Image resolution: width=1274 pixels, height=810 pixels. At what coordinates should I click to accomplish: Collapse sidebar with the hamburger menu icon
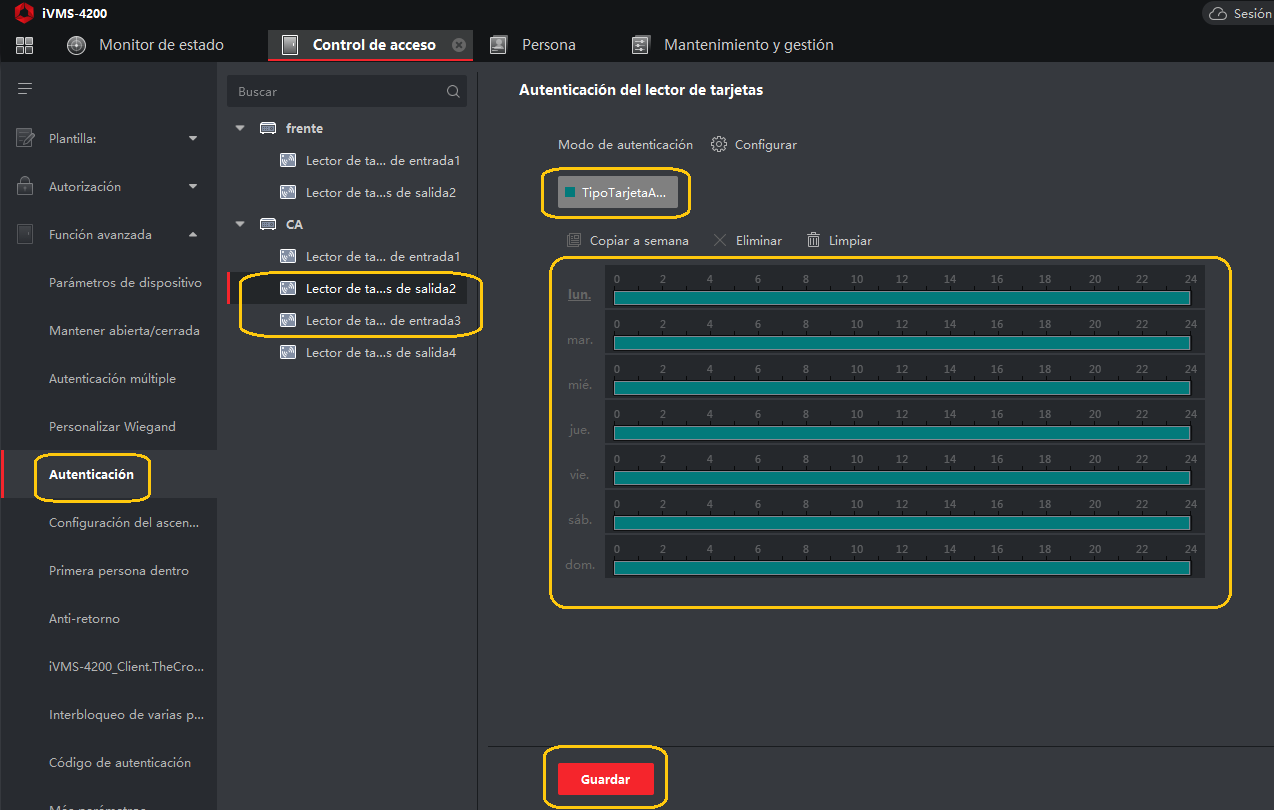click(25, 89)
